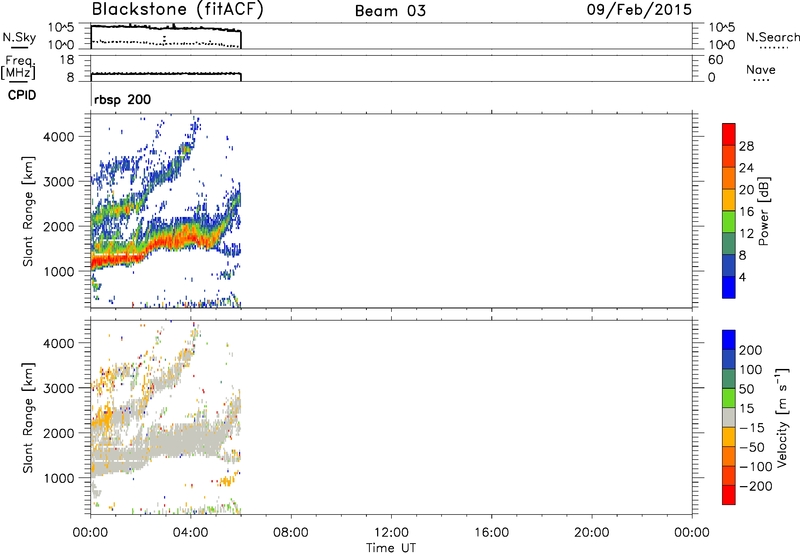Click the Beam 03 heading

pyautogui.click(x=390, y=11)
